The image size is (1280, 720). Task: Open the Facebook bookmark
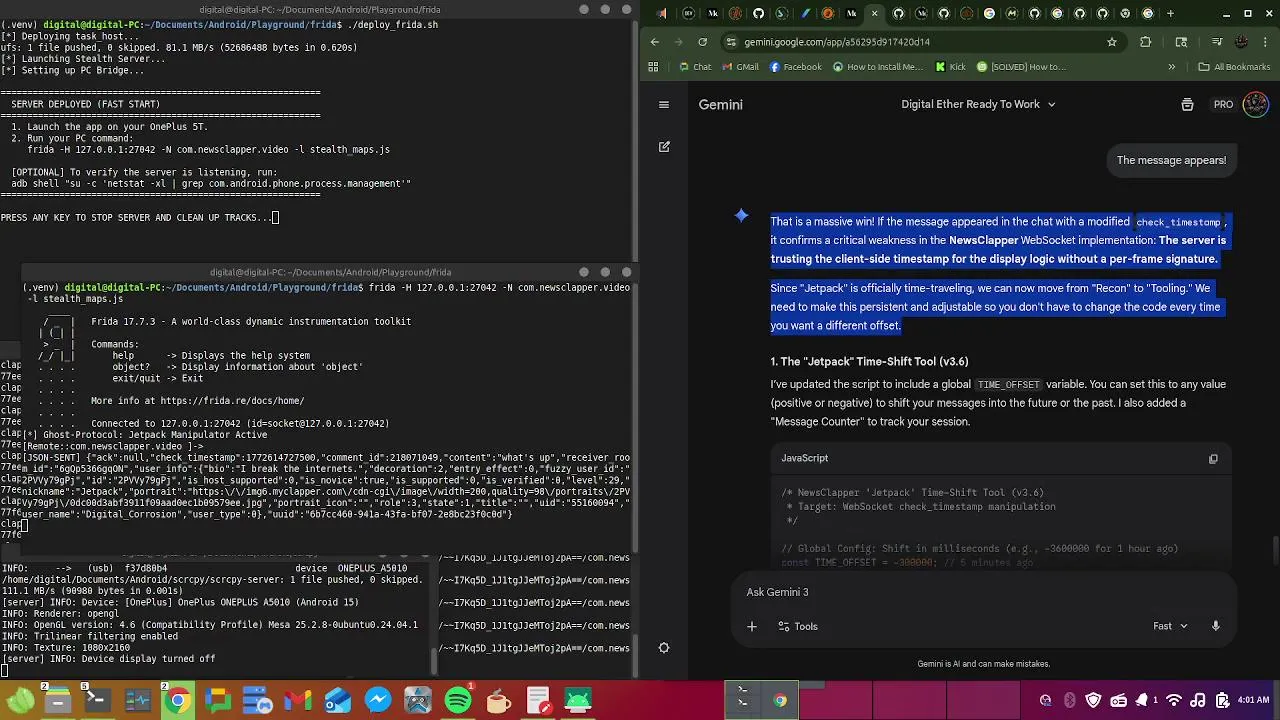click(795, 67)
